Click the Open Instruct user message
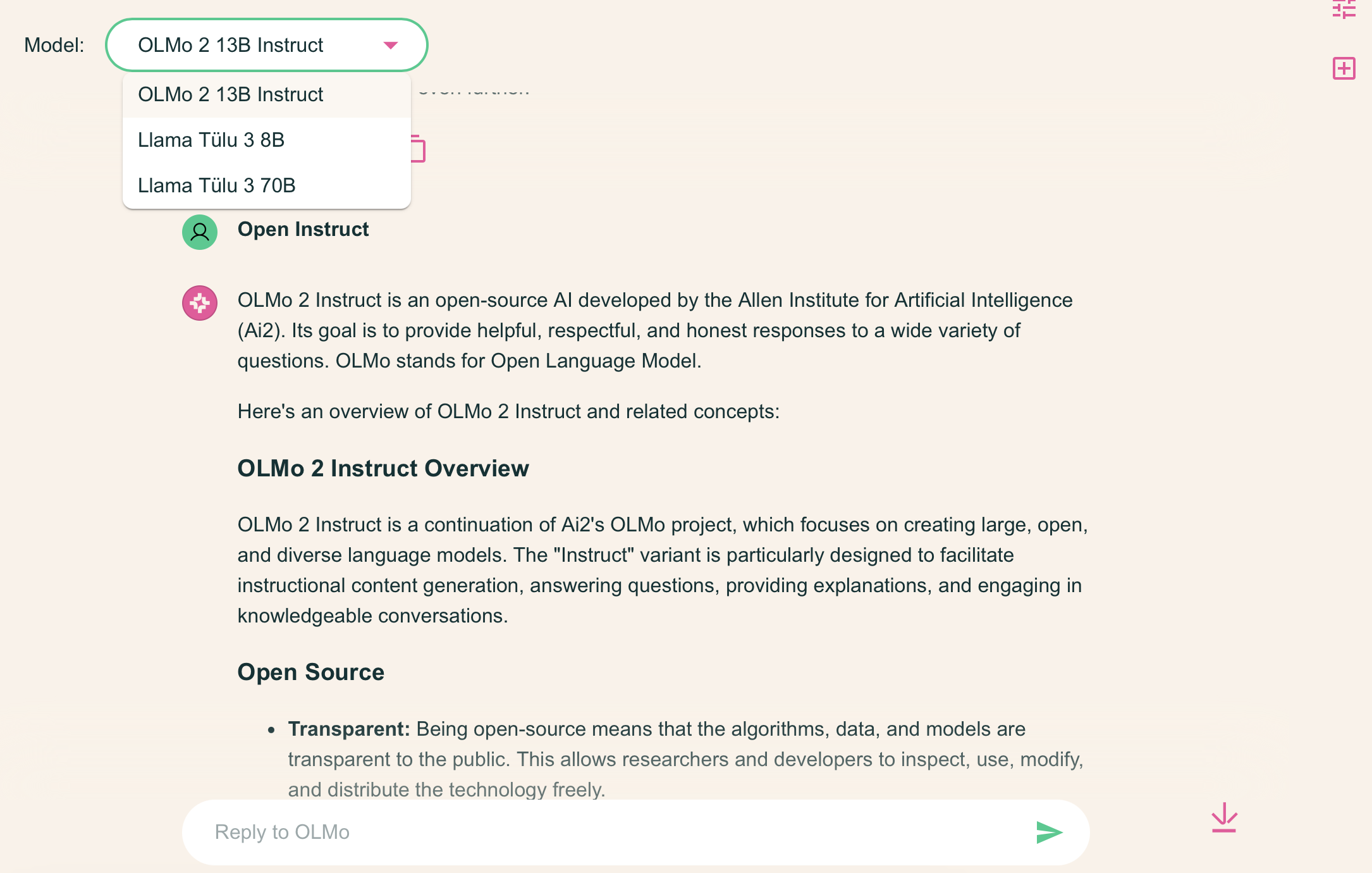The image size is (1372, 873). point(303,229)
